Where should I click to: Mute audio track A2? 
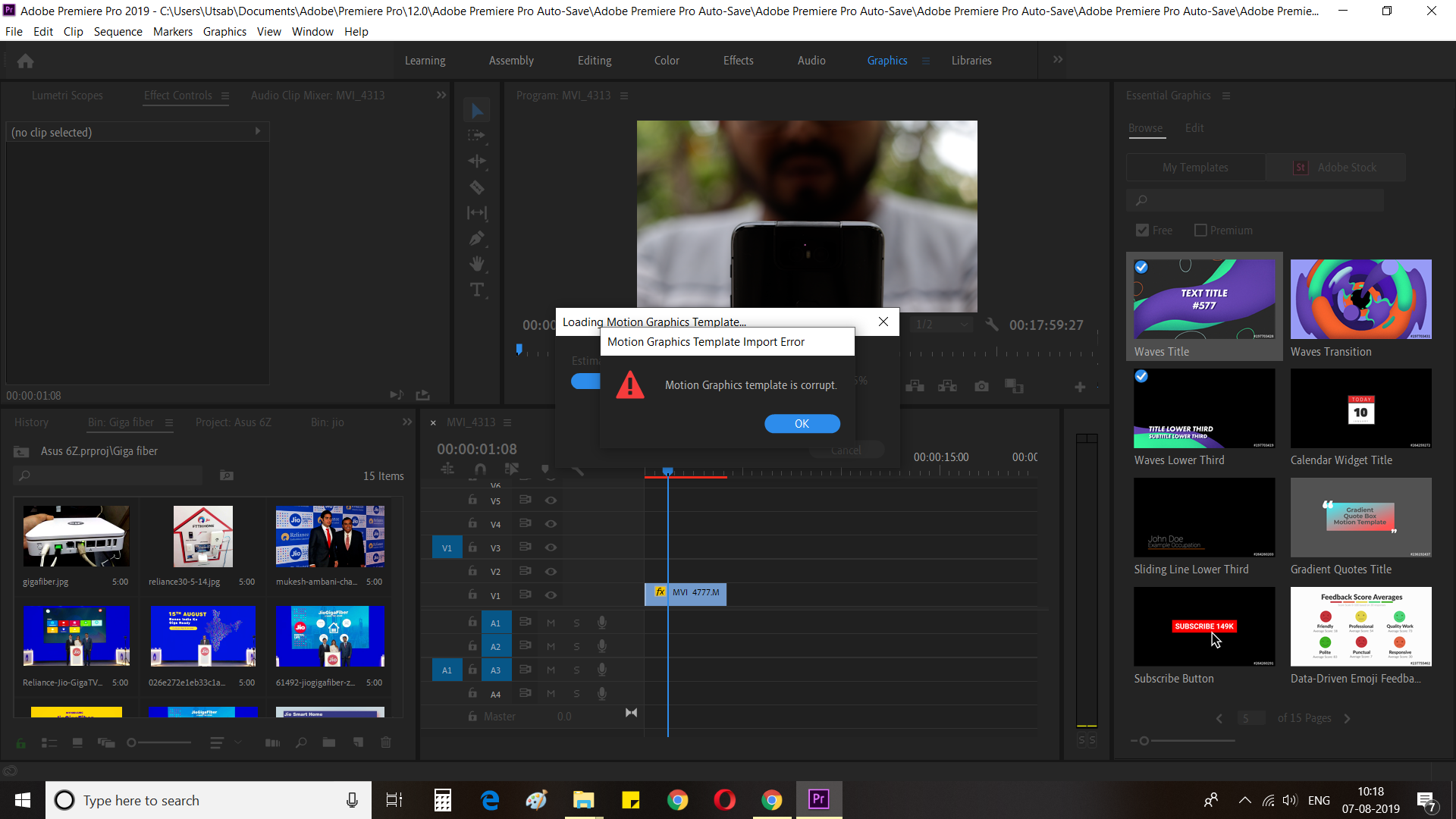tap(551, 646)
